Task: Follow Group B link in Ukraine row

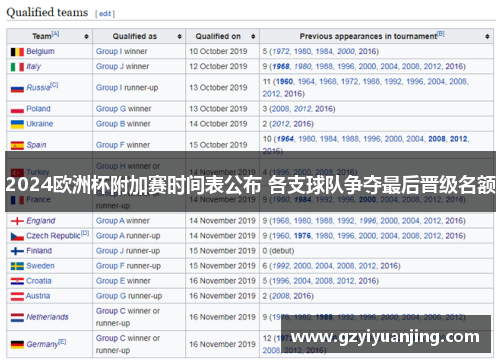Action: 111,124
